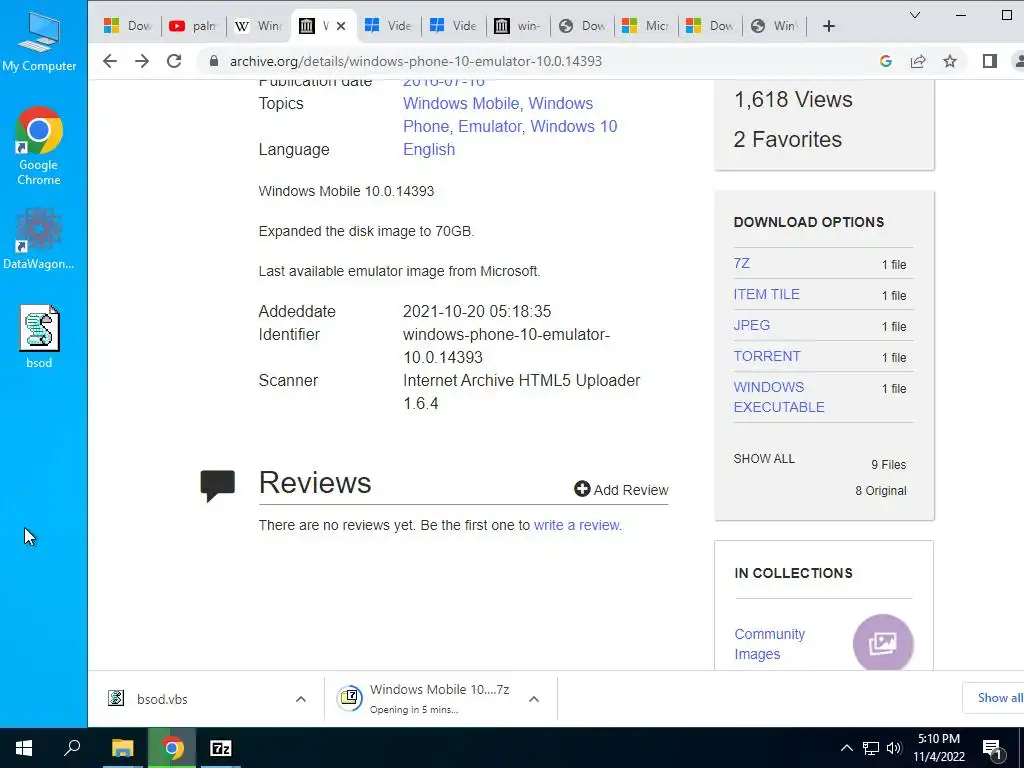Close the active archive.org tab

click(x=341, y=26)
